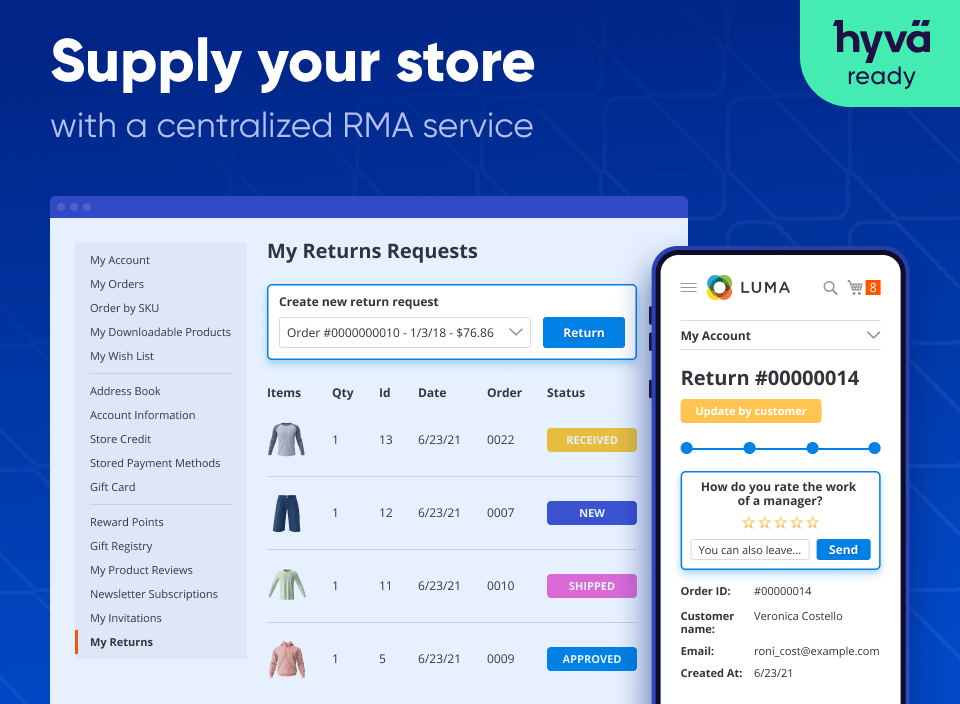The image size is (960, 704).
Task: Open the gray raglan shirt thumbnail
Action: point(287,440)
